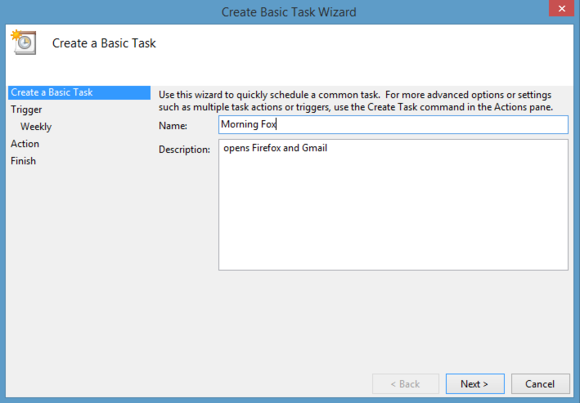Click the large 'Create a Basic Task' heading
This screenshot has width=580, height=403.
[104, 43]
